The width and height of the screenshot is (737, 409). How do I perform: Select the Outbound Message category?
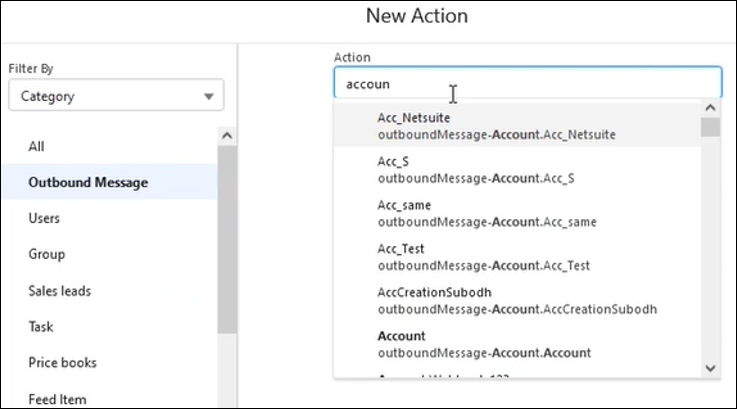[88, 182]
